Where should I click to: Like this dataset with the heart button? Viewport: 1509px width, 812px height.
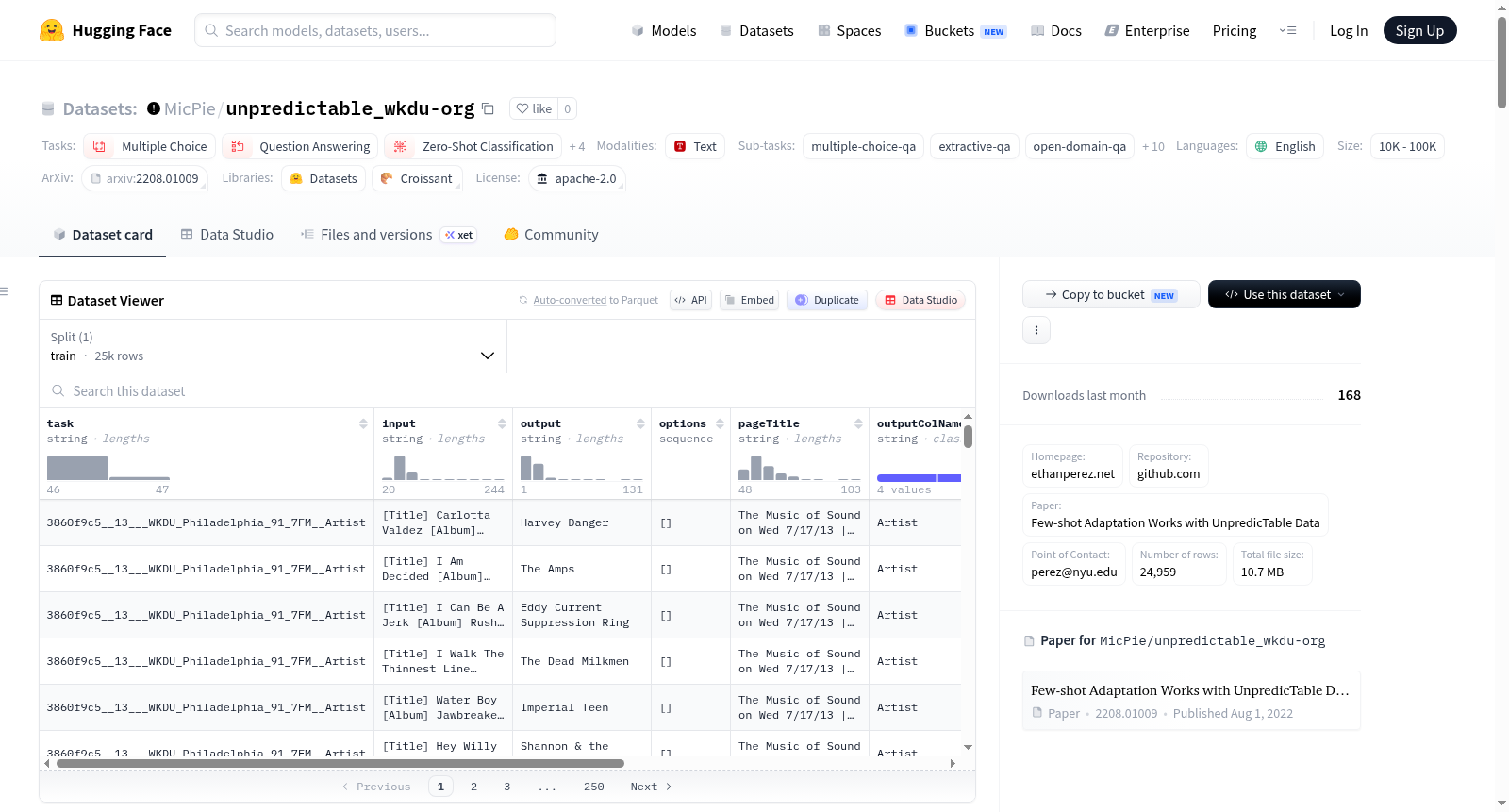[534, 108]
